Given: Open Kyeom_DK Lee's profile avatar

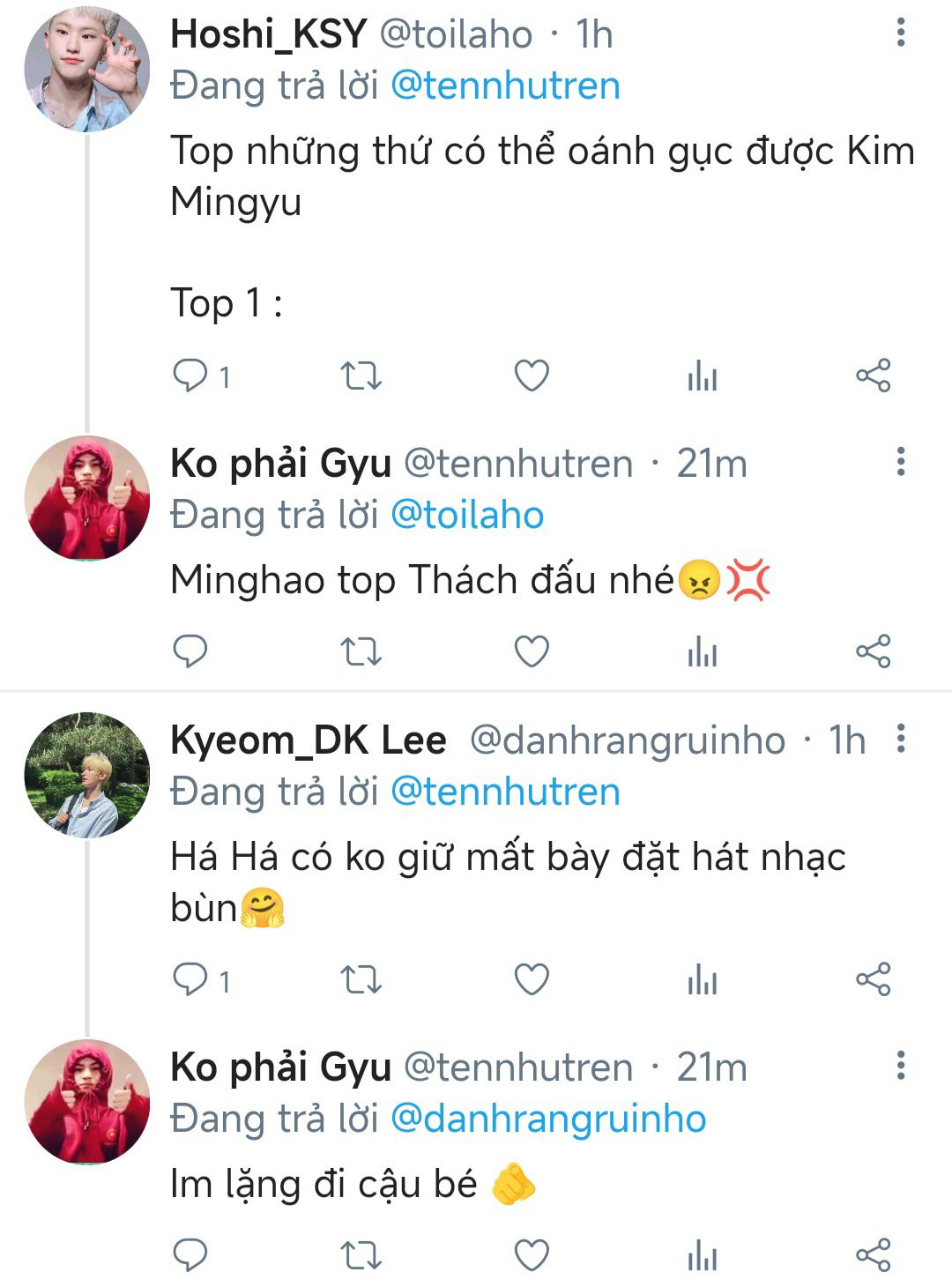Looking at the screenshot, I should click(x=86, y=774).
